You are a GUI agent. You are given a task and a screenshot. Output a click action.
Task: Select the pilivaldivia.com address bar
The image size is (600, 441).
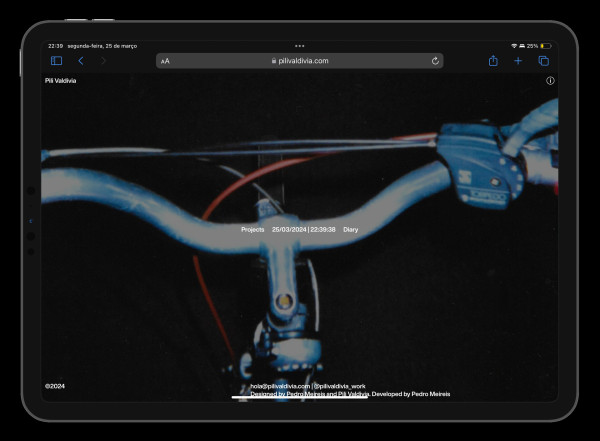click(x=300, y=61)
